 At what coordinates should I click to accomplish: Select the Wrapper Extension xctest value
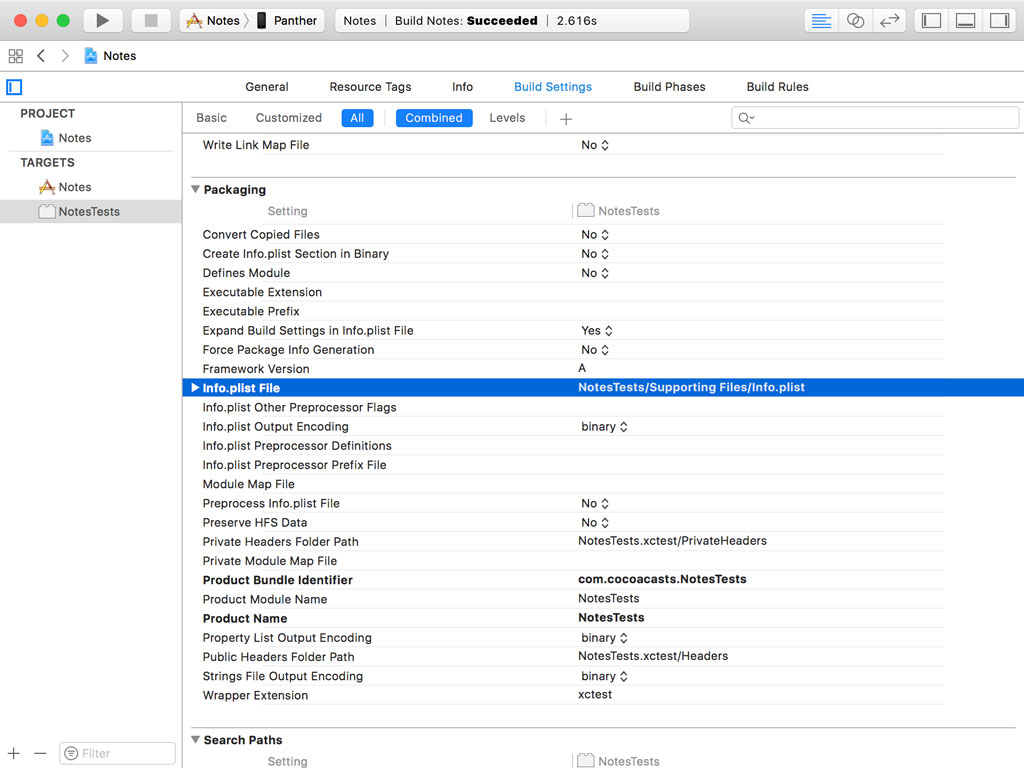click(595, 695)
